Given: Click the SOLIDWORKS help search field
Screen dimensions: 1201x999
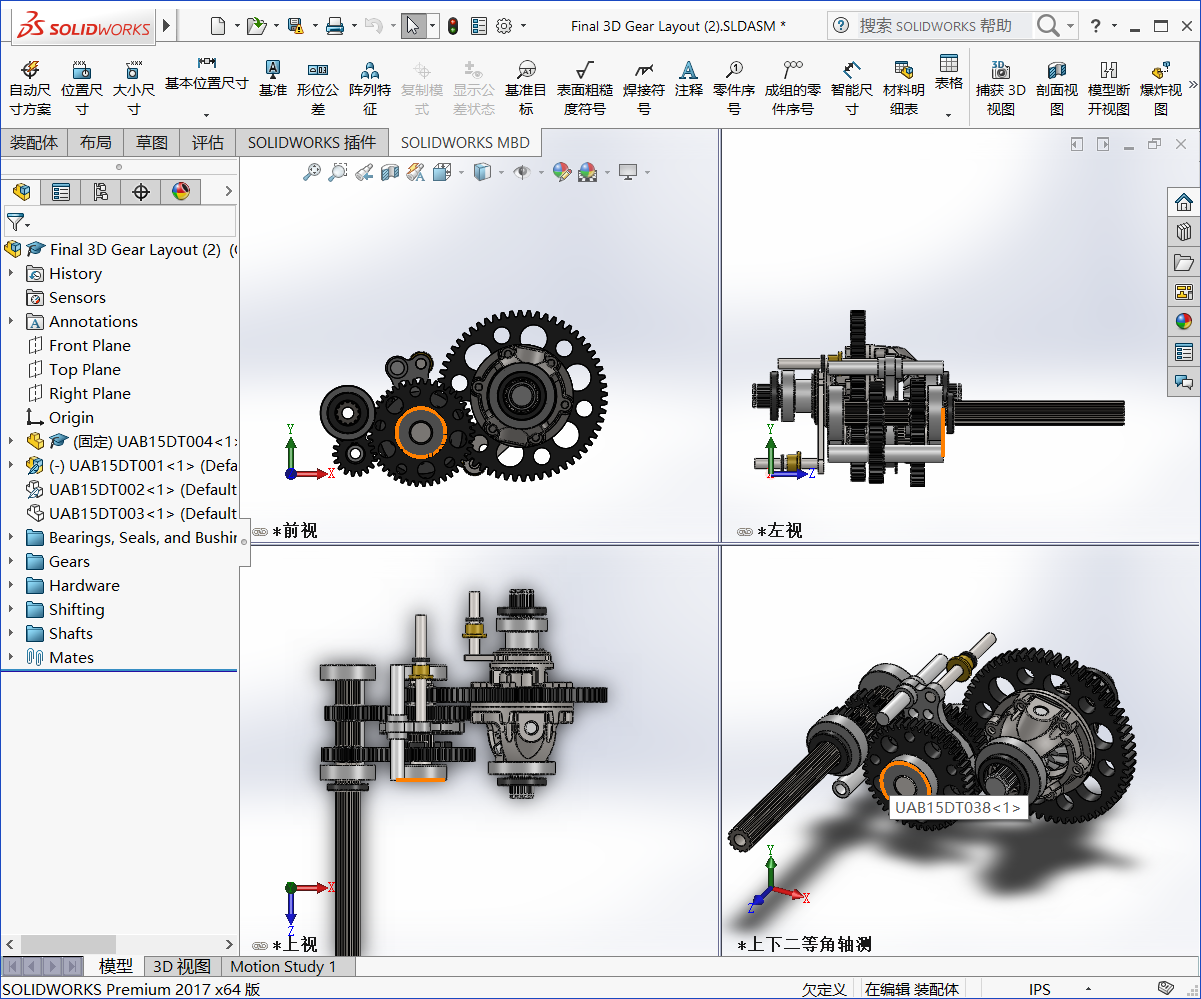Looking at the screenshot, I should pyautogui.click(x=943, y=26).
